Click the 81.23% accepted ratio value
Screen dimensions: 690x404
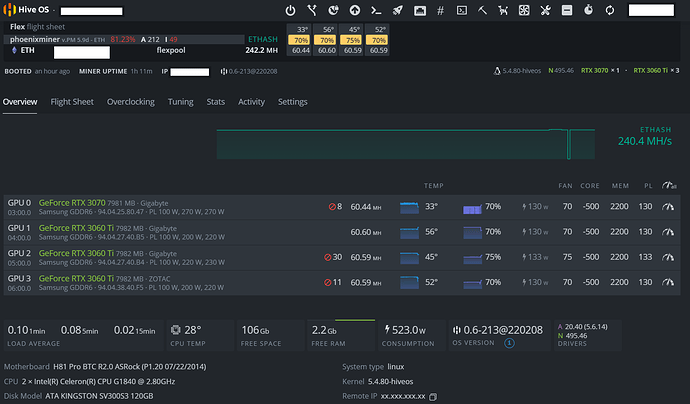coord(123,39)
